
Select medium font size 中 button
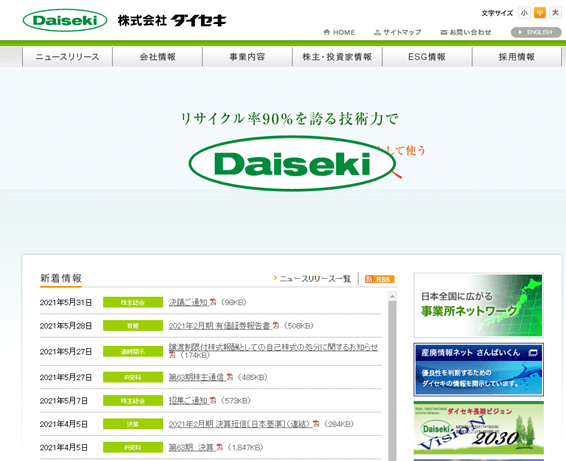click(540, 13)
